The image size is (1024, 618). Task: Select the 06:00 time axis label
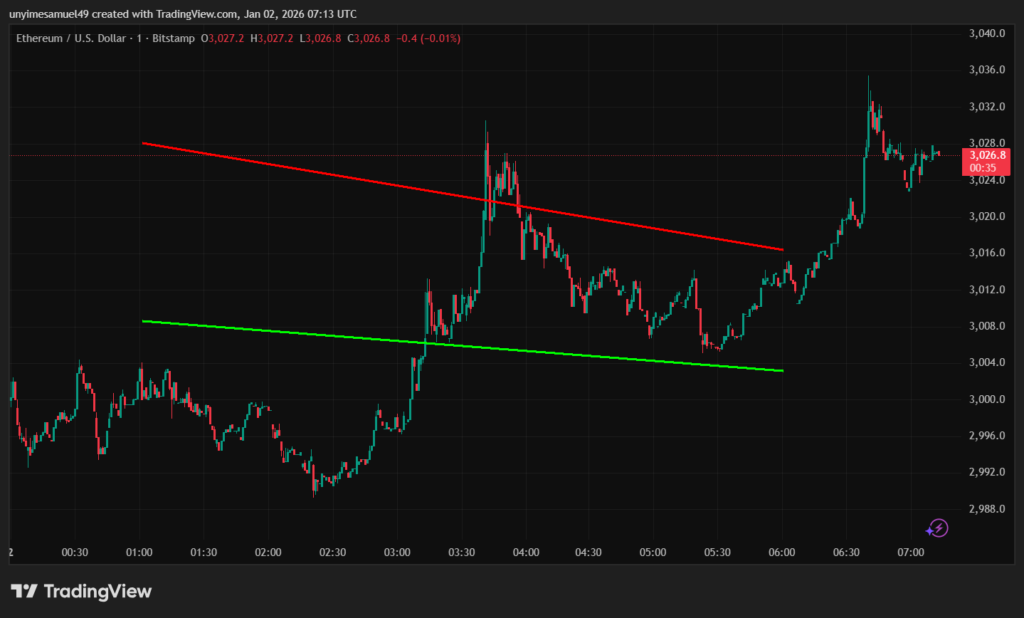pyautogui.click(x=782, y=552)
